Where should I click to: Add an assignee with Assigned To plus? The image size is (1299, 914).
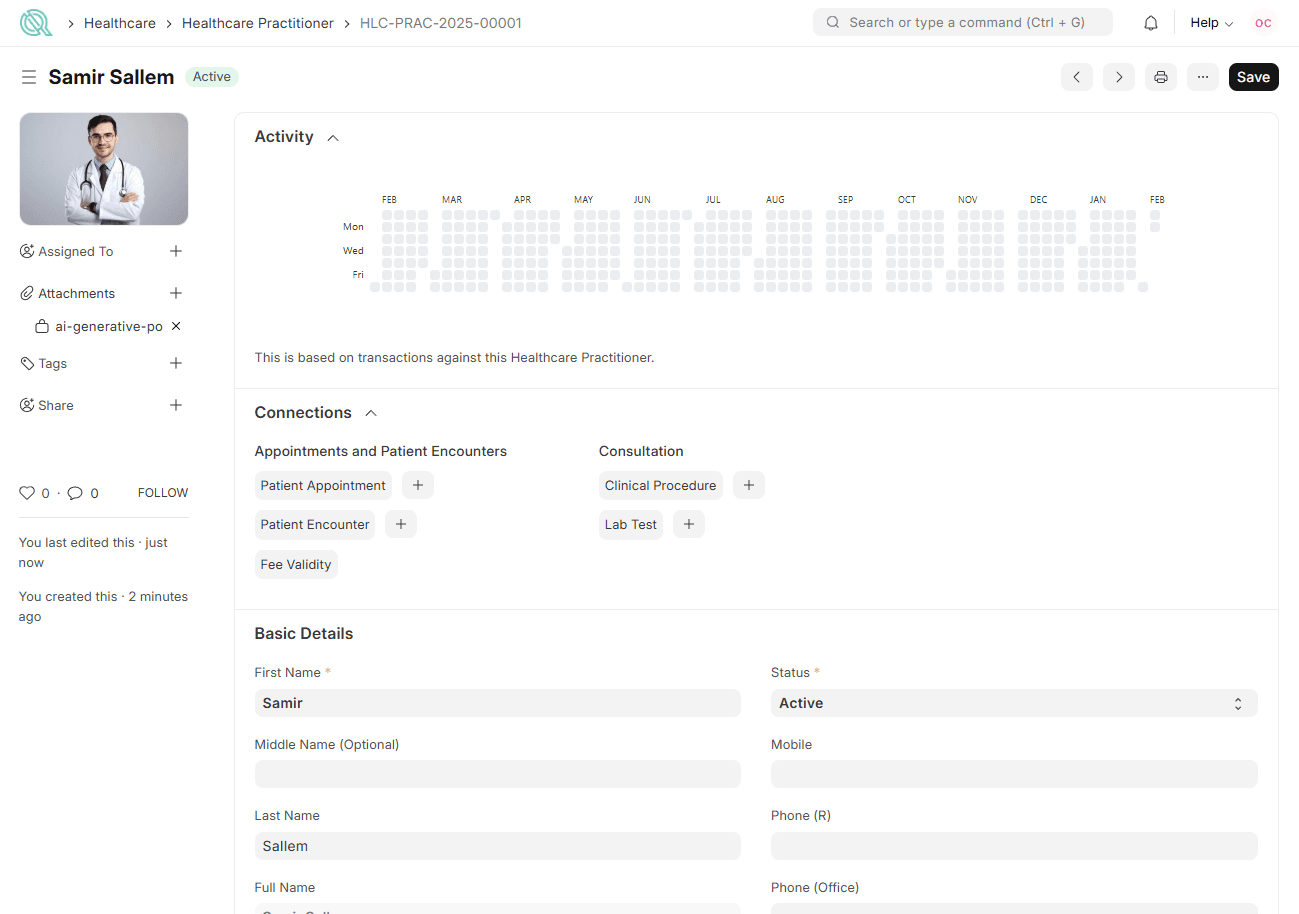click(x=176, y=251)
